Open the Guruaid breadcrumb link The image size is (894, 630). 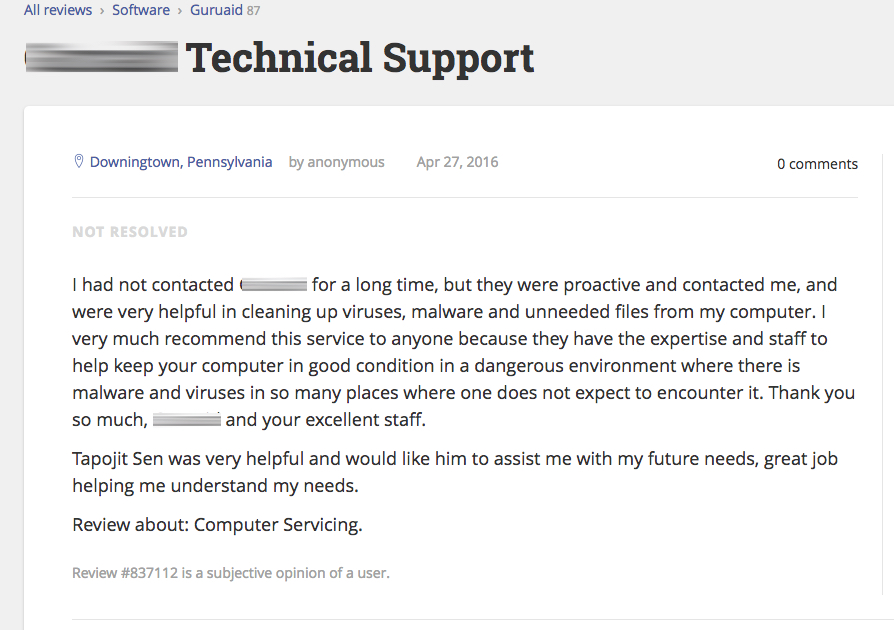tap(217, 10)
